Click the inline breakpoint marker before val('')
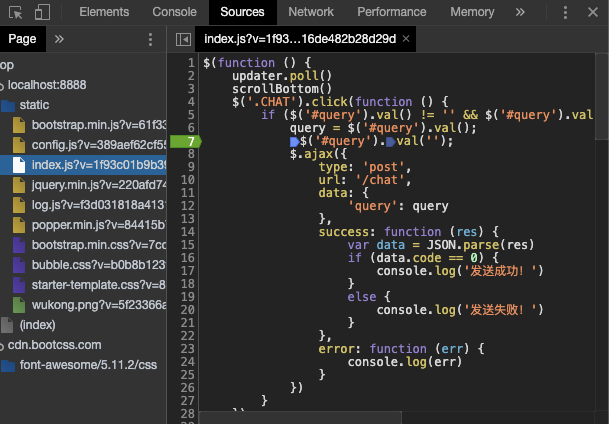 point(391,142)
